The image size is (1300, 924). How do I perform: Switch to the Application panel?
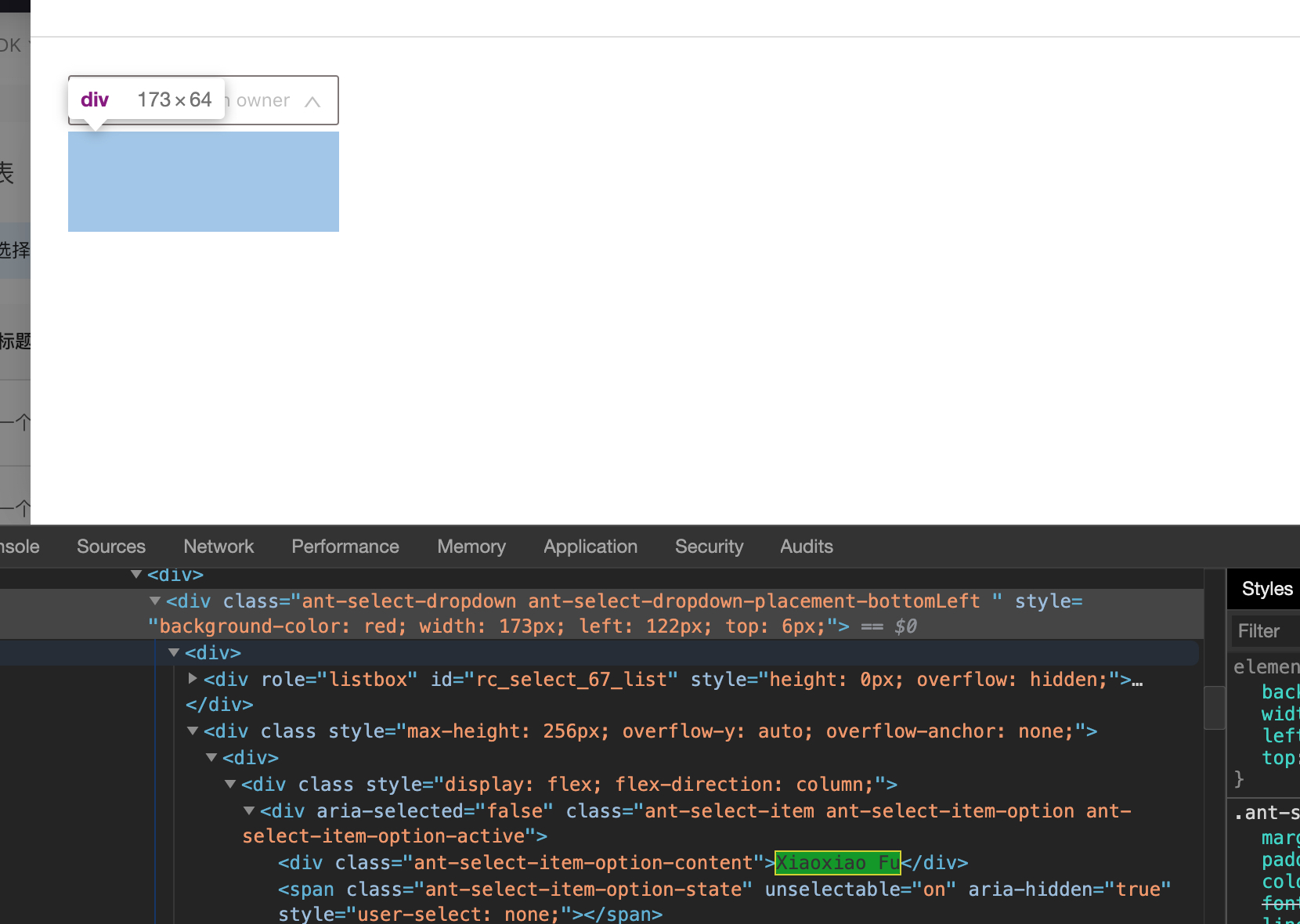[x=590, y=546]
